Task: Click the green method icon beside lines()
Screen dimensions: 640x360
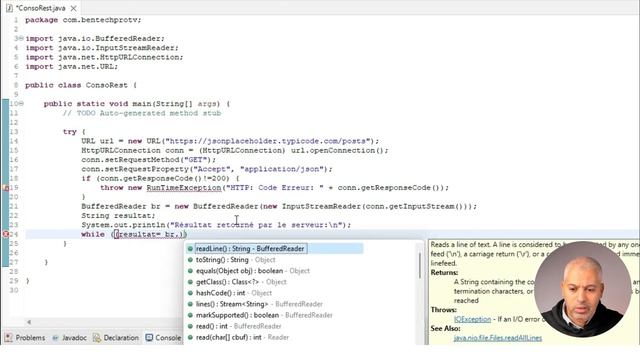Action: [190, 304]
